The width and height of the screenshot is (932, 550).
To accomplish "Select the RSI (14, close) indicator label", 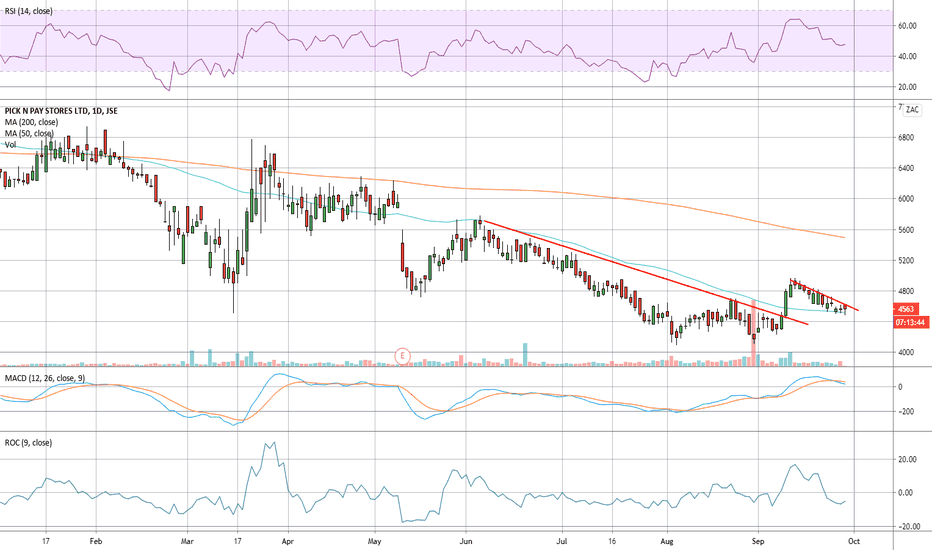I will tap(29, 11).
